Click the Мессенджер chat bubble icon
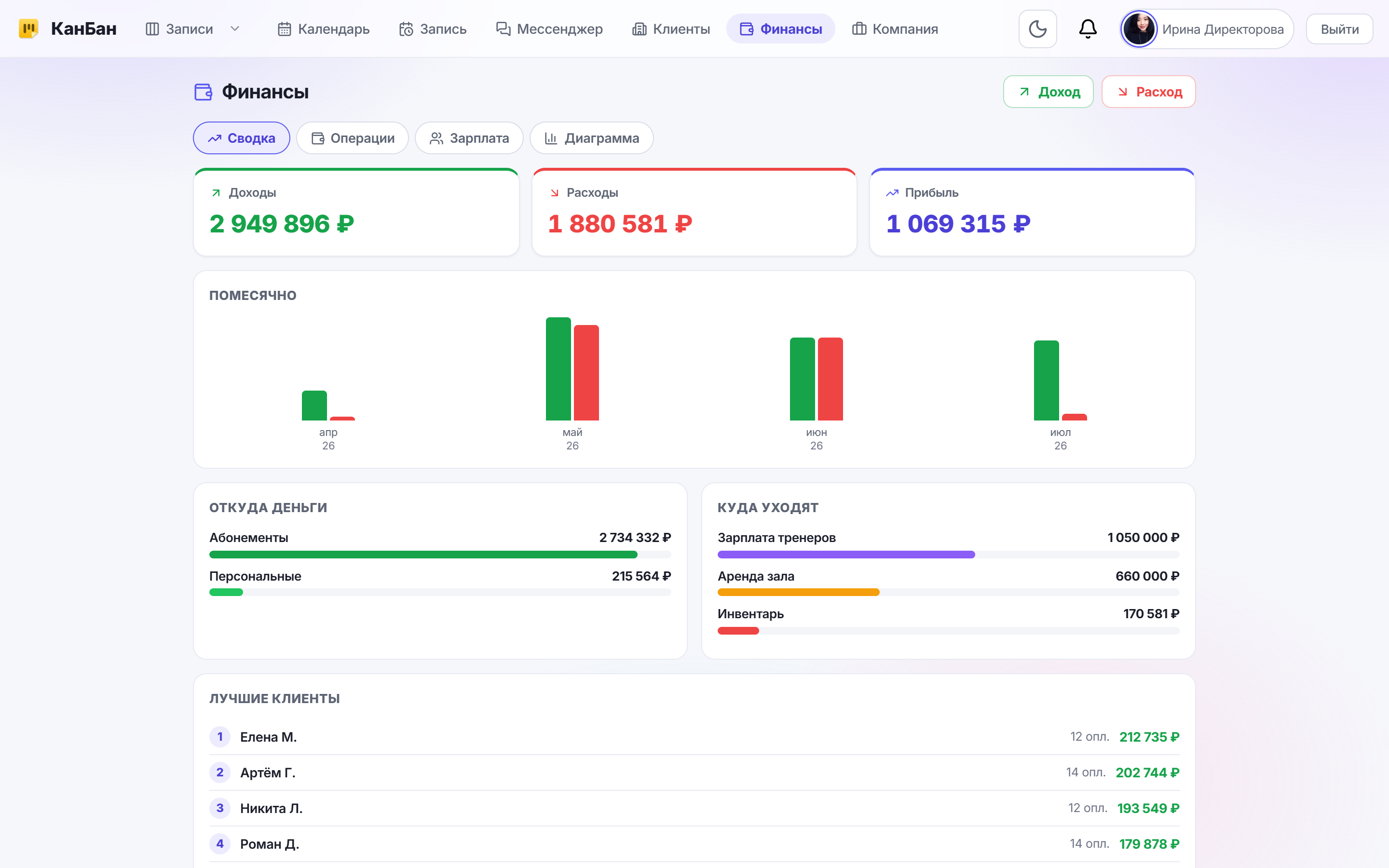 point(503,29)
